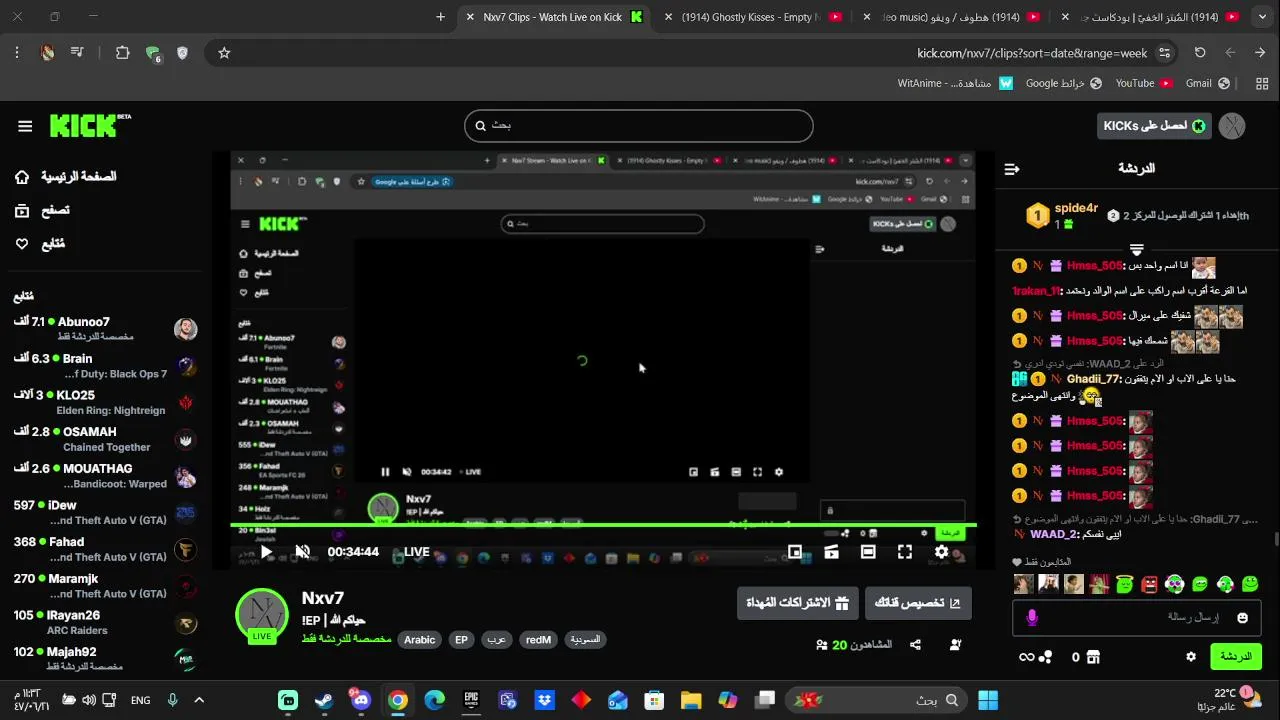This screenshot has width=1280, height=720.
Task: Open Majah92 channel in followed list
Action: (x=105, y=659)
